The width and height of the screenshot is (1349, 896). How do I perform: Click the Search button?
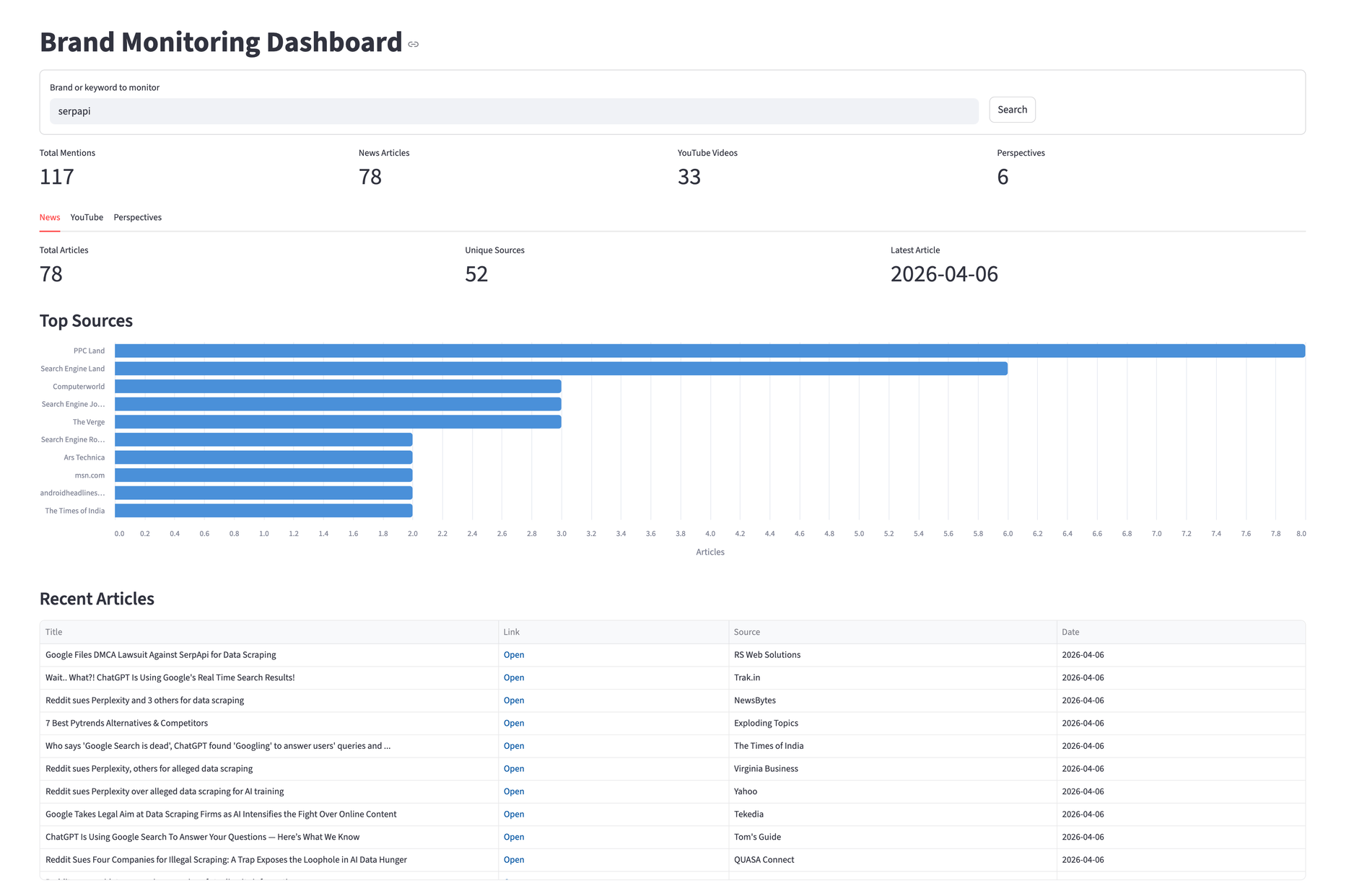(x=1012, y=110)
